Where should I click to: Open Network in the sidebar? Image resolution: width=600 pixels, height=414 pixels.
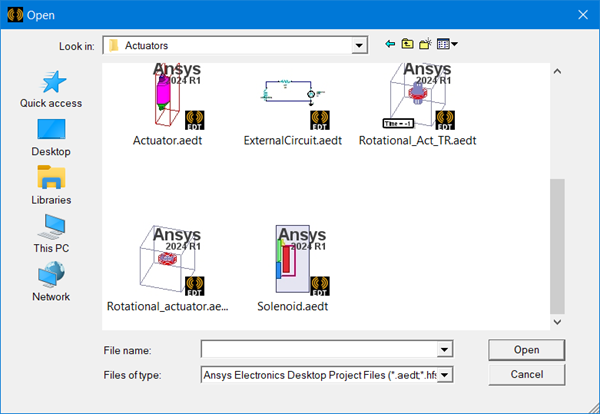[x=51, y=282]
